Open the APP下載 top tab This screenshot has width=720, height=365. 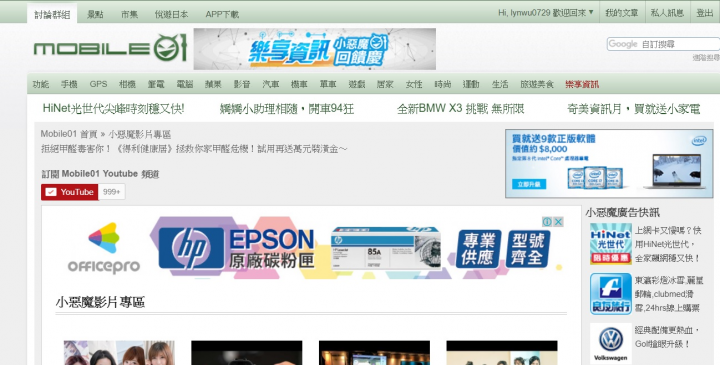222,14
